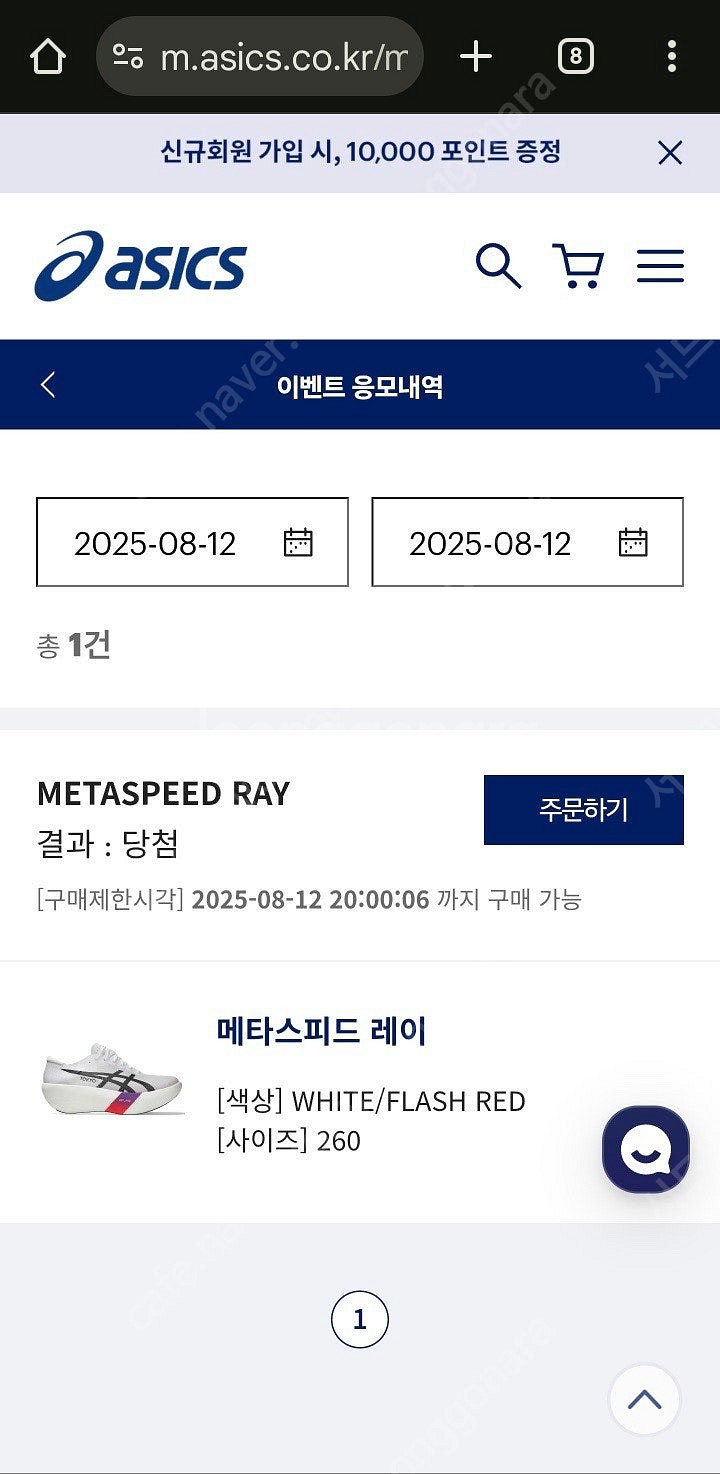Image resolution: width=720 pixels, height=1474 pixels.
Task: Open the start date calendar picker
Action: point(298,542)
